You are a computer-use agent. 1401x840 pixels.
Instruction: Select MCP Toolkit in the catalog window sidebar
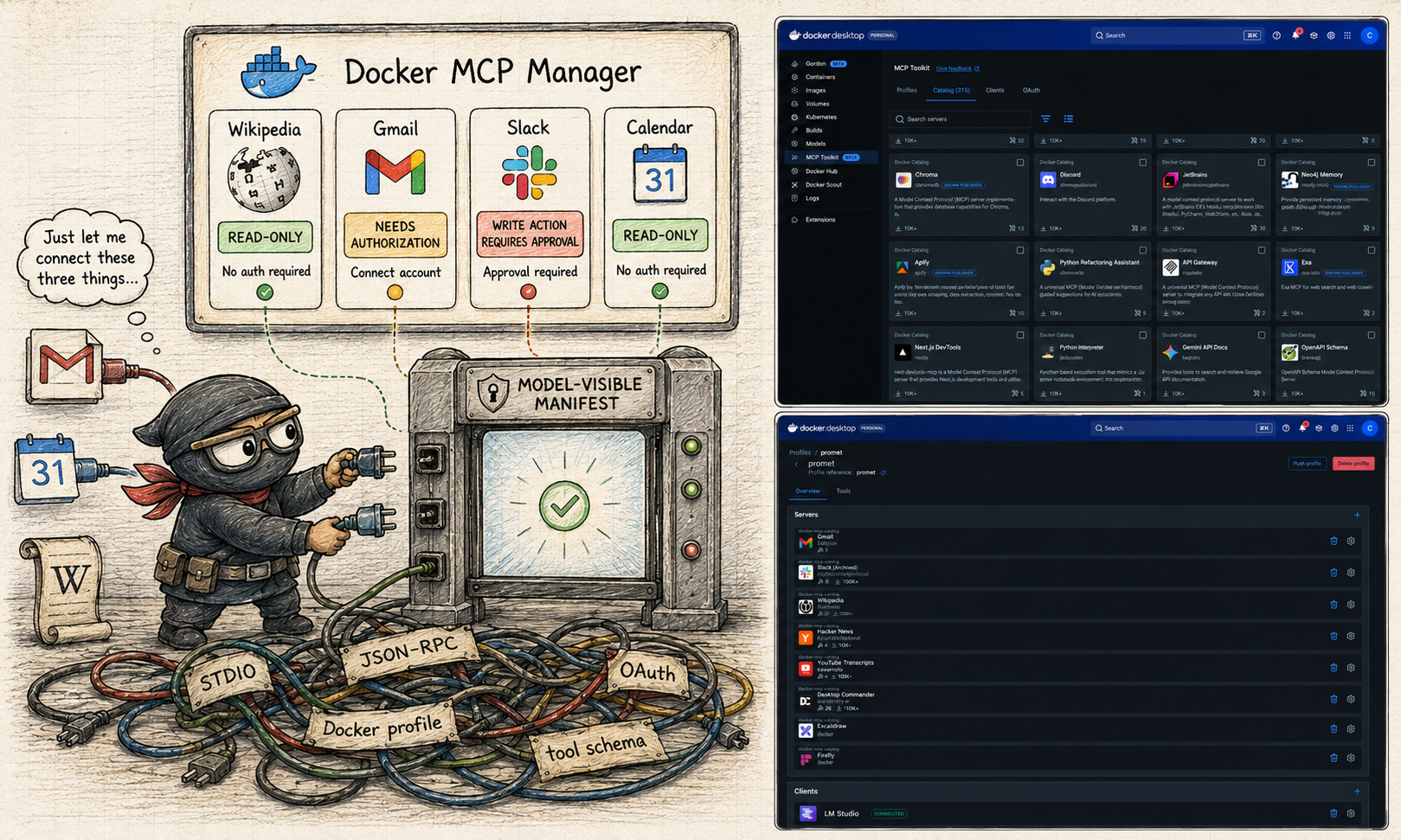[831, 157]
